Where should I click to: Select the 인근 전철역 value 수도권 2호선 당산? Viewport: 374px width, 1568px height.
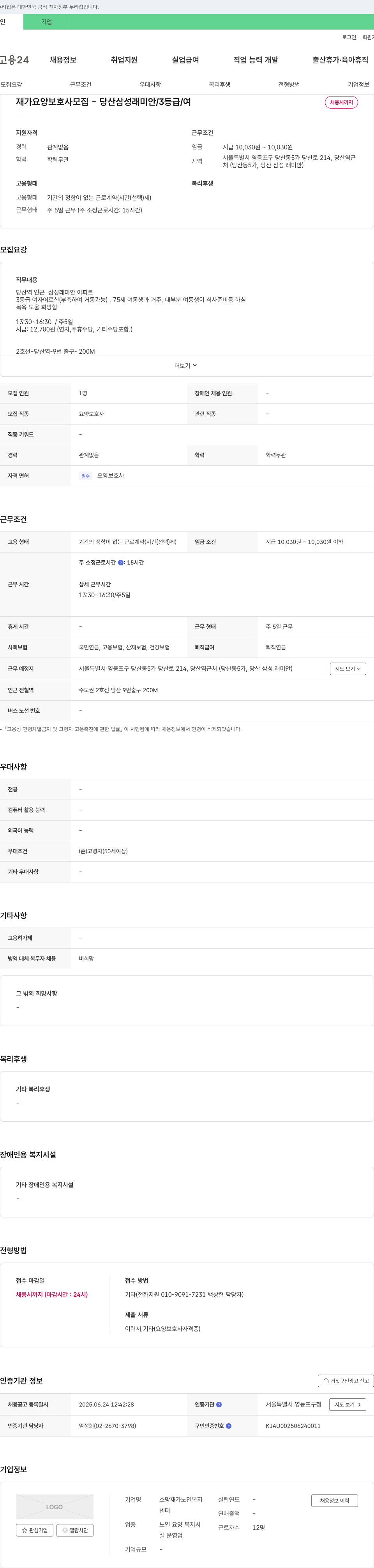tap(118, 690)
